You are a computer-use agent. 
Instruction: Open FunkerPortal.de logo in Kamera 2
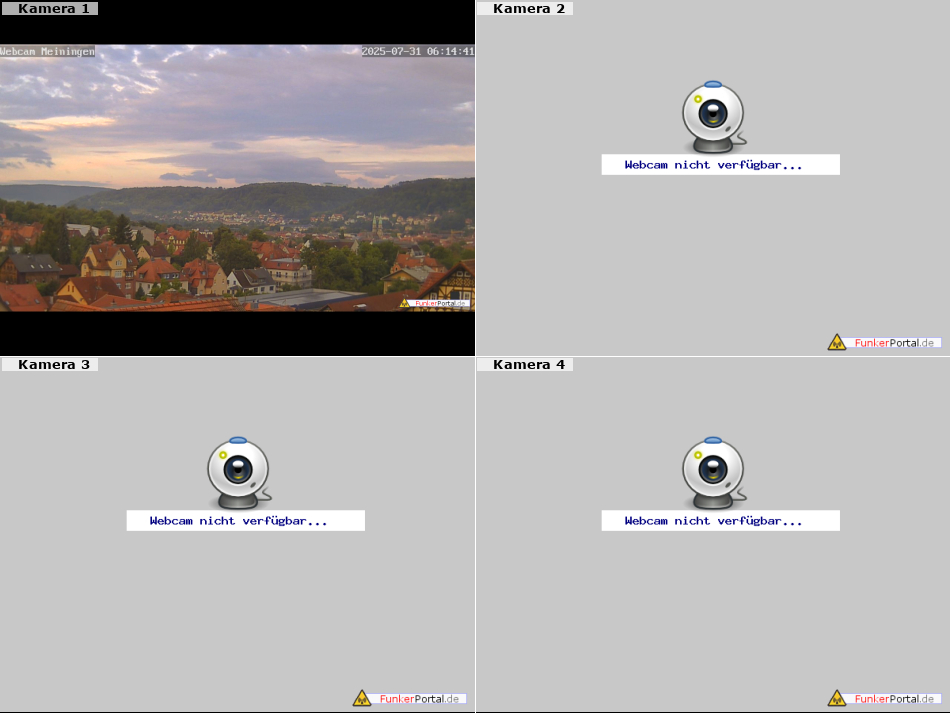(885, 342)
